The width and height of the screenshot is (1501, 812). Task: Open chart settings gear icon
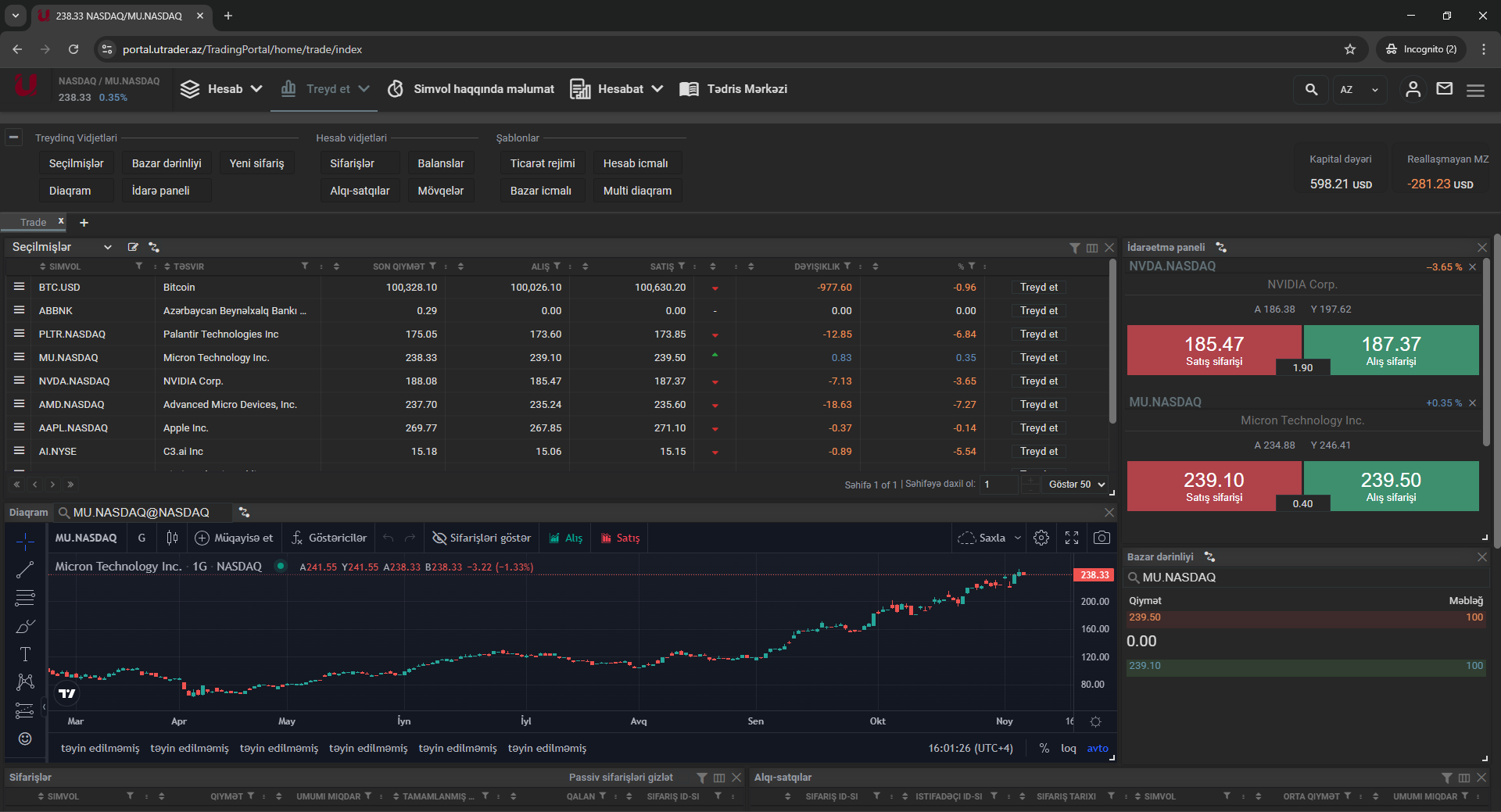pyautogui.click(x=1041, y=538)
